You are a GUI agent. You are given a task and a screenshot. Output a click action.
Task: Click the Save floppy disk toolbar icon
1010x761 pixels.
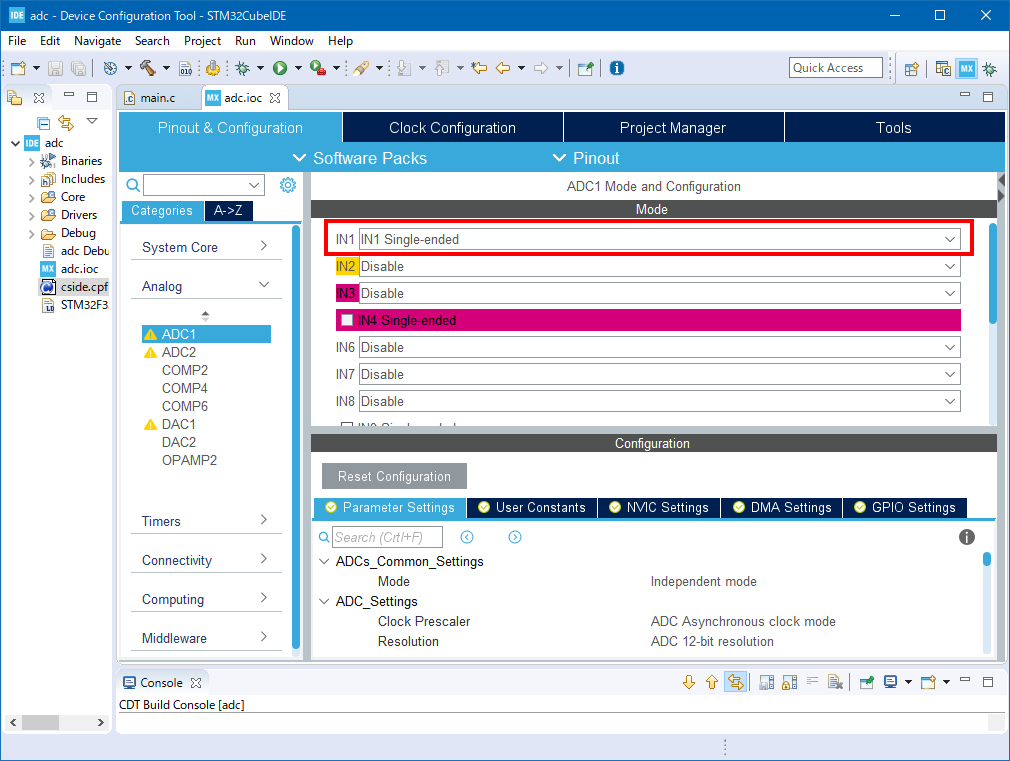(55, 68)
